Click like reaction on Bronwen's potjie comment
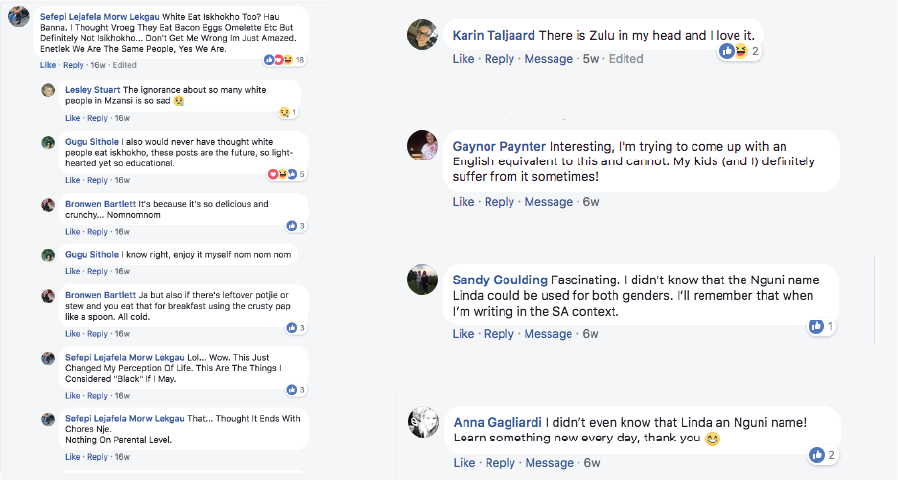This screenshot has width=898, height=480. point(292,327)
